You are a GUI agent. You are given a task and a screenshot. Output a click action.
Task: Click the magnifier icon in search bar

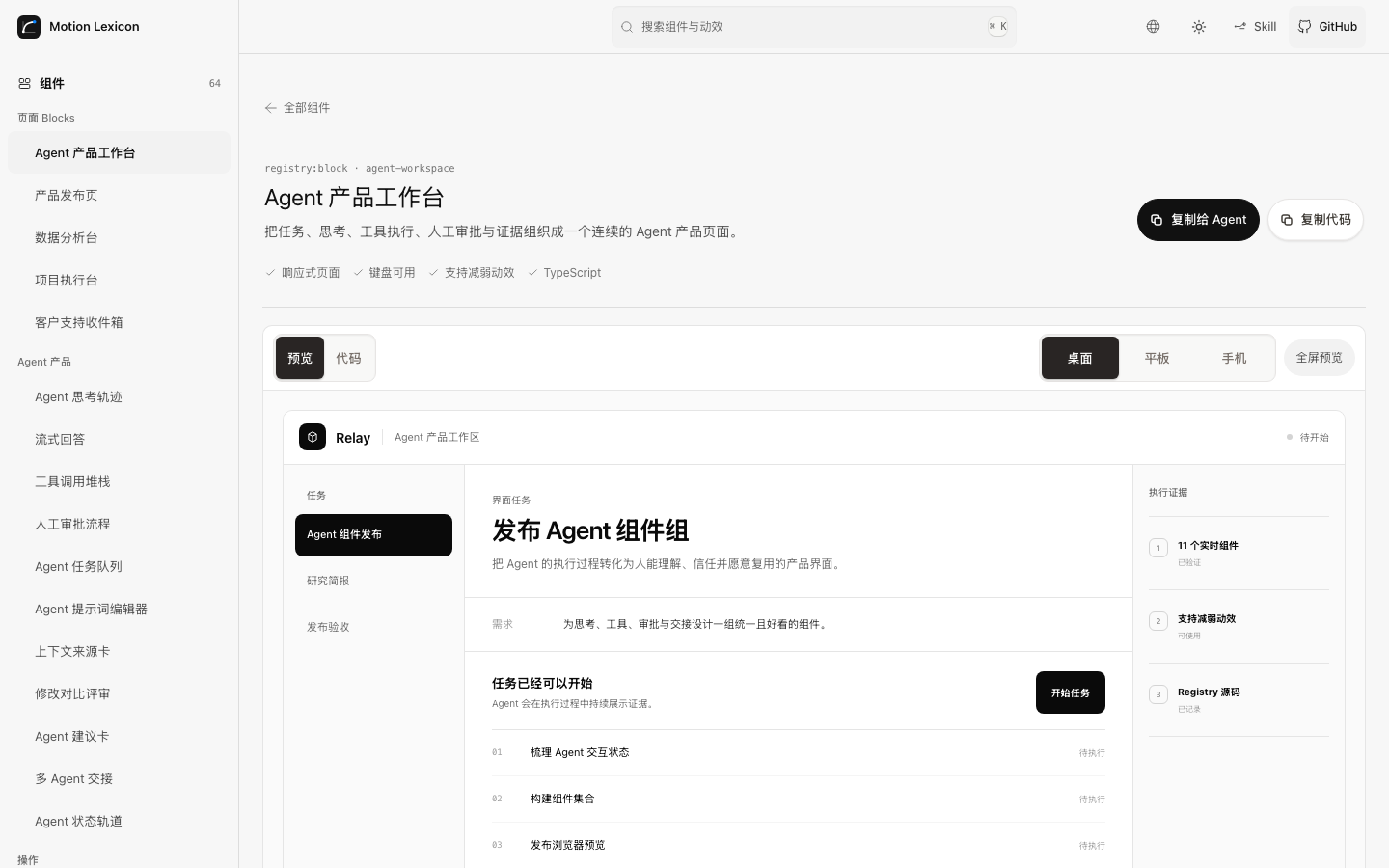[627, 27]
